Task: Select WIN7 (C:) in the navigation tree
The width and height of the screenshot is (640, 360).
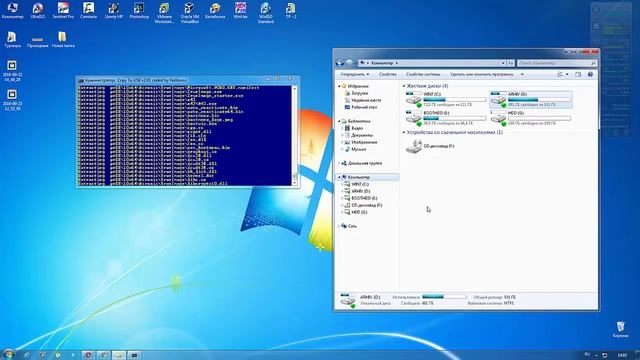Action: [x=360, y=184]
